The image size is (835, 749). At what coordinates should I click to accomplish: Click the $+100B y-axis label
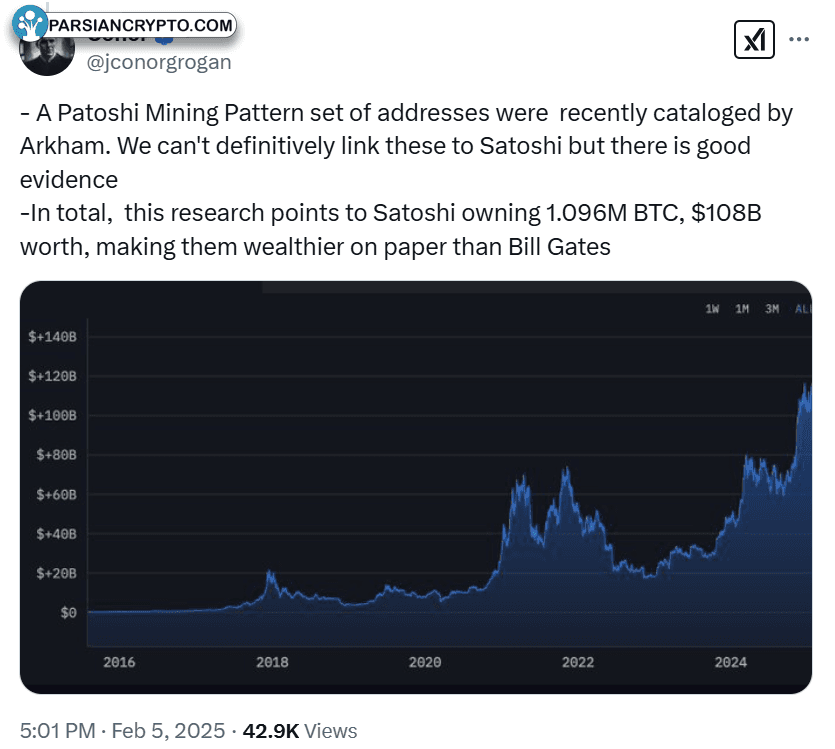click(x=52, y=415)
